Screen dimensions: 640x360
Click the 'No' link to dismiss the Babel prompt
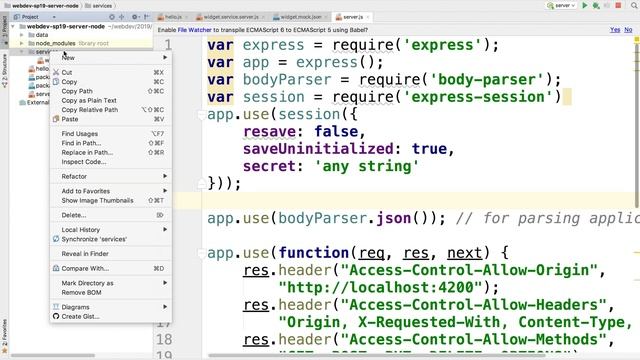[628, 30]
